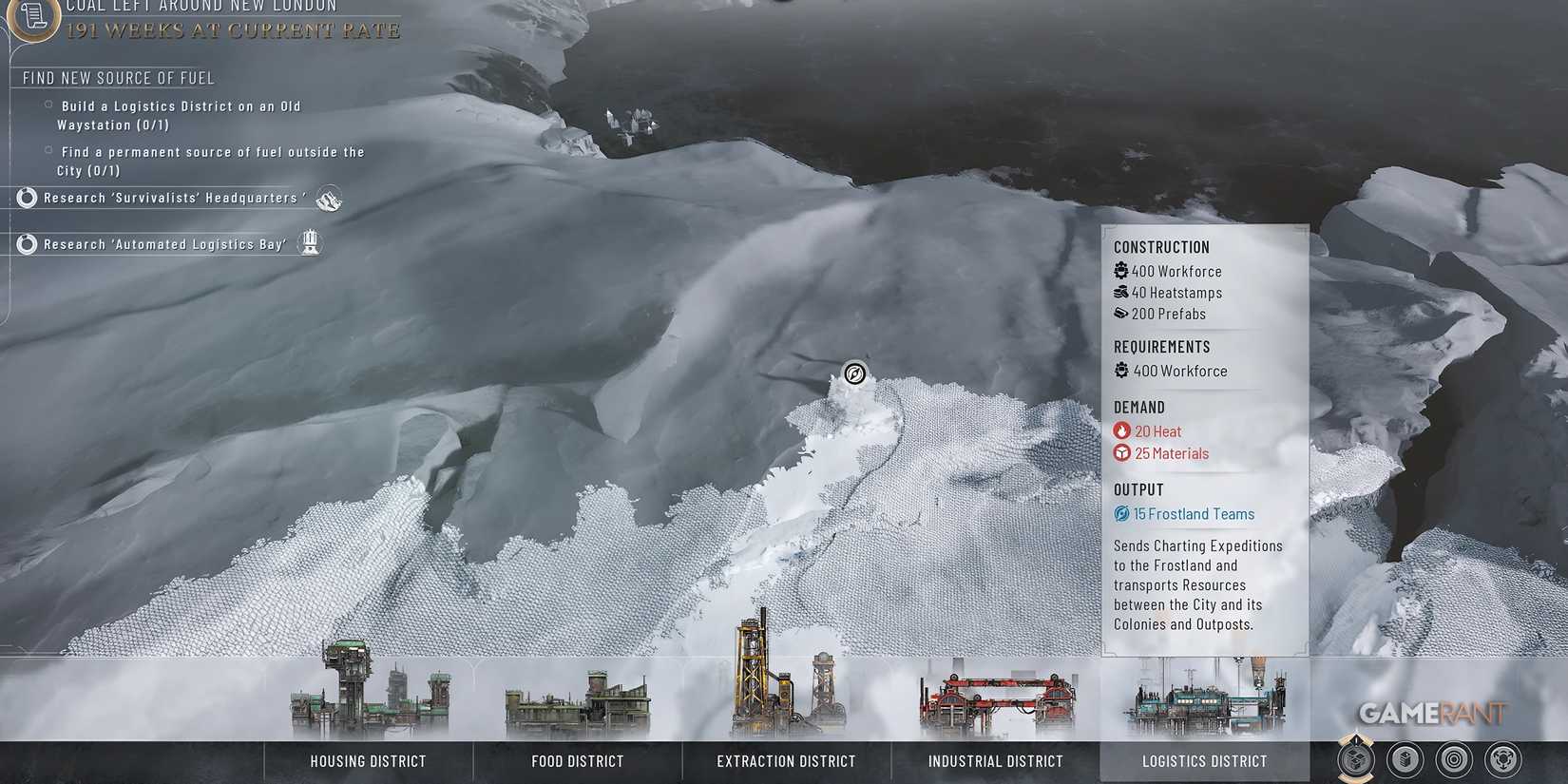The image size is (1568, 784).
Task: Click the Find New Source of Fuel header
Action: click(x=119, y=78)
